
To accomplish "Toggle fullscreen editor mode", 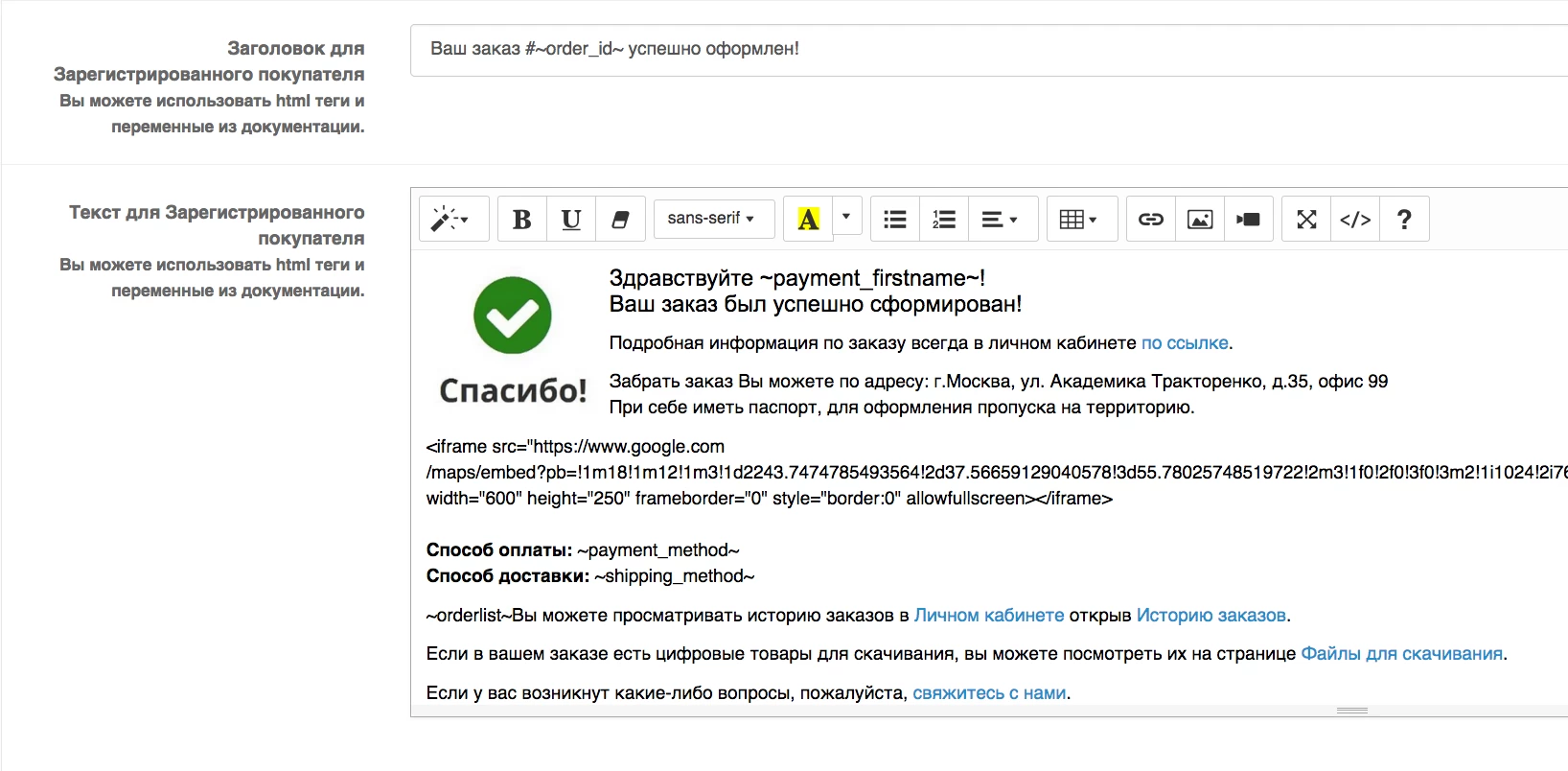I will (1306, 220).
